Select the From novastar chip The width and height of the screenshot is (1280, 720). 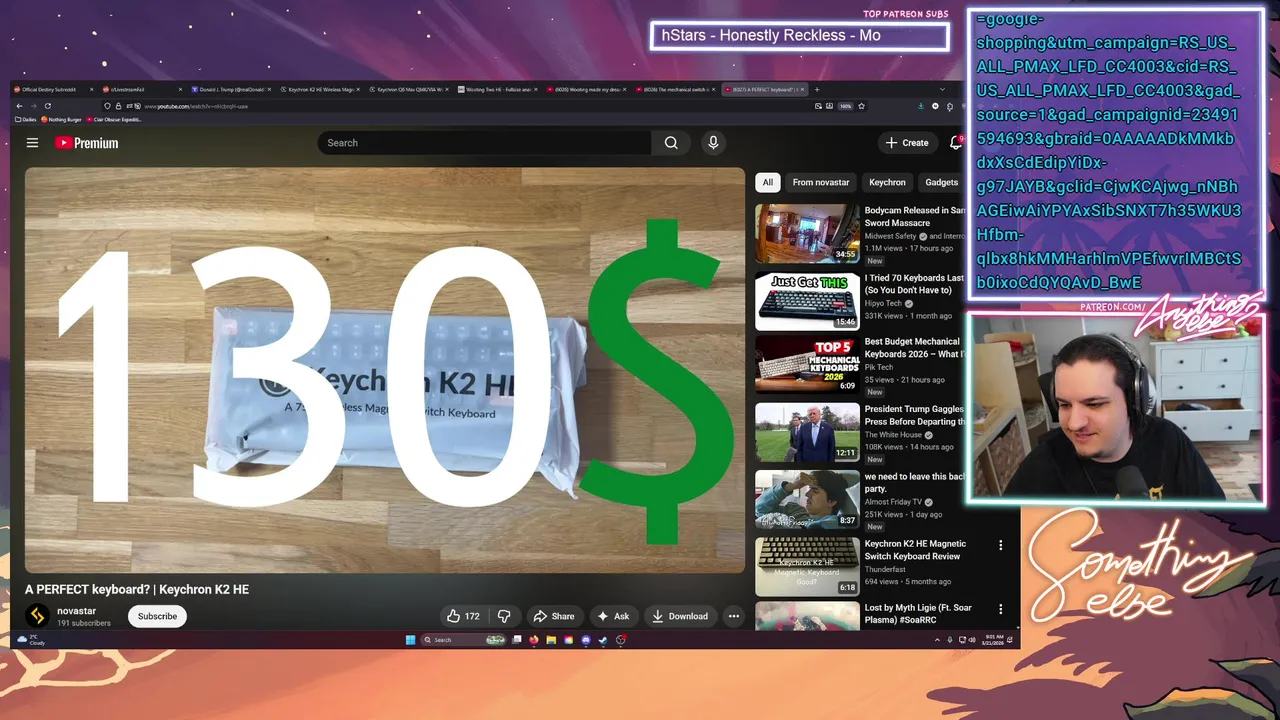pos(821,182)
